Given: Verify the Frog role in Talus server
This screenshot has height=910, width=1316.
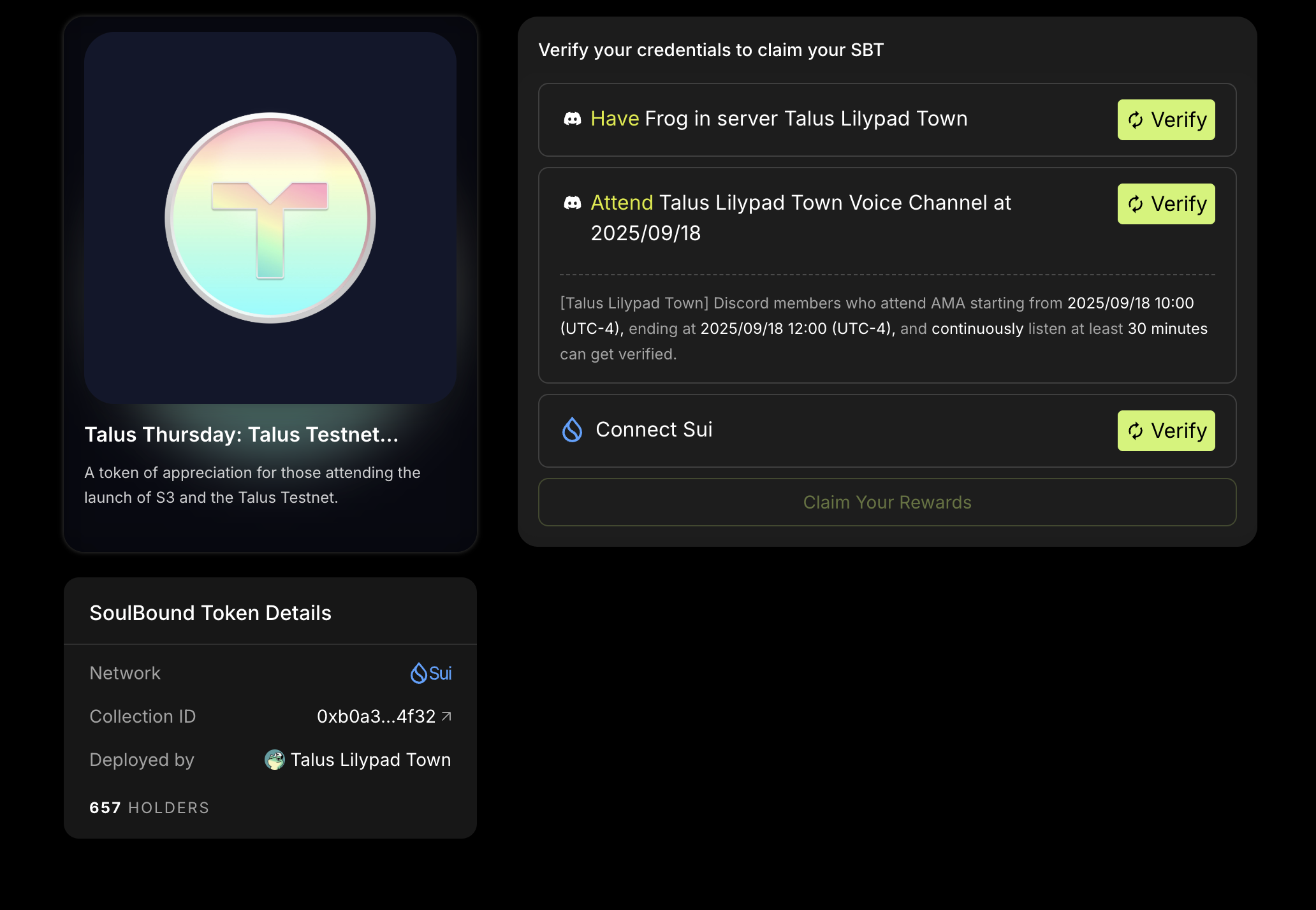Looking at the screenshot, I should tap(1166, 120).
